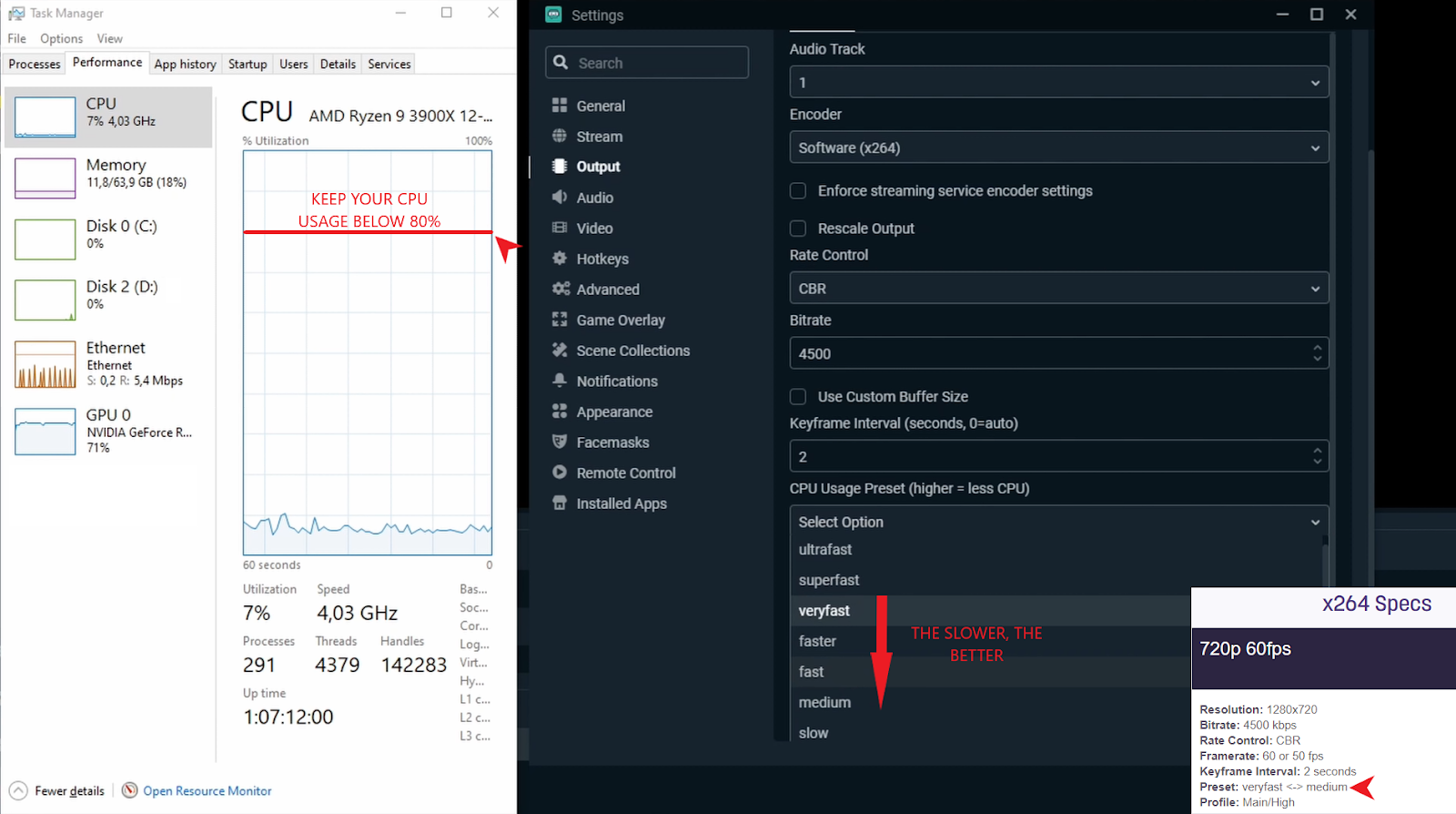
Task: Switch to the Processes tab
Action: pos(35,64)
